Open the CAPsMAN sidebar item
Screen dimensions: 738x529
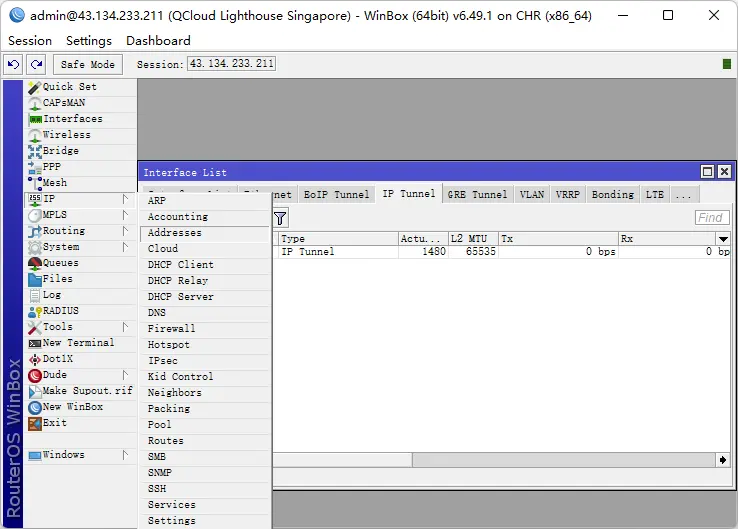(64, 103)
